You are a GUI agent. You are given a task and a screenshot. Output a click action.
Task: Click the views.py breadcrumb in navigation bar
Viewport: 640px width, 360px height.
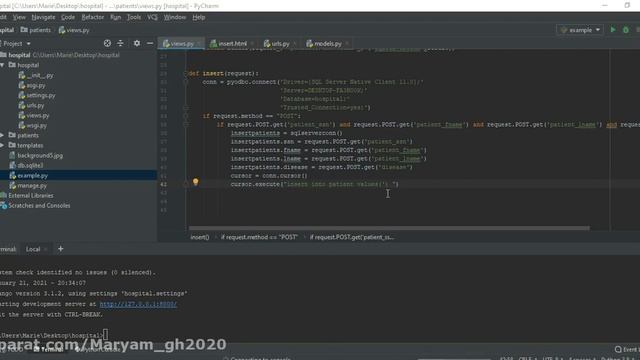[74, 30]
